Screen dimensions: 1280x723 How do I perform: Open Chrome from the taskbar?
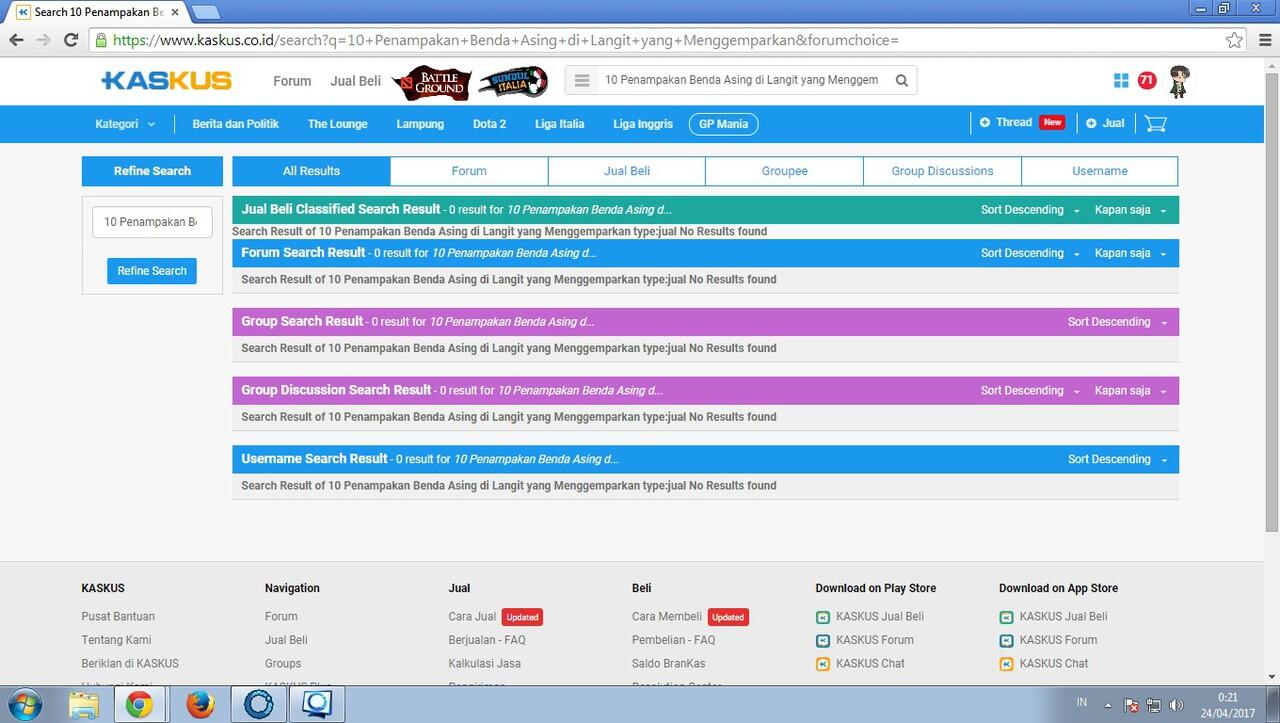[x=139, y=705]
